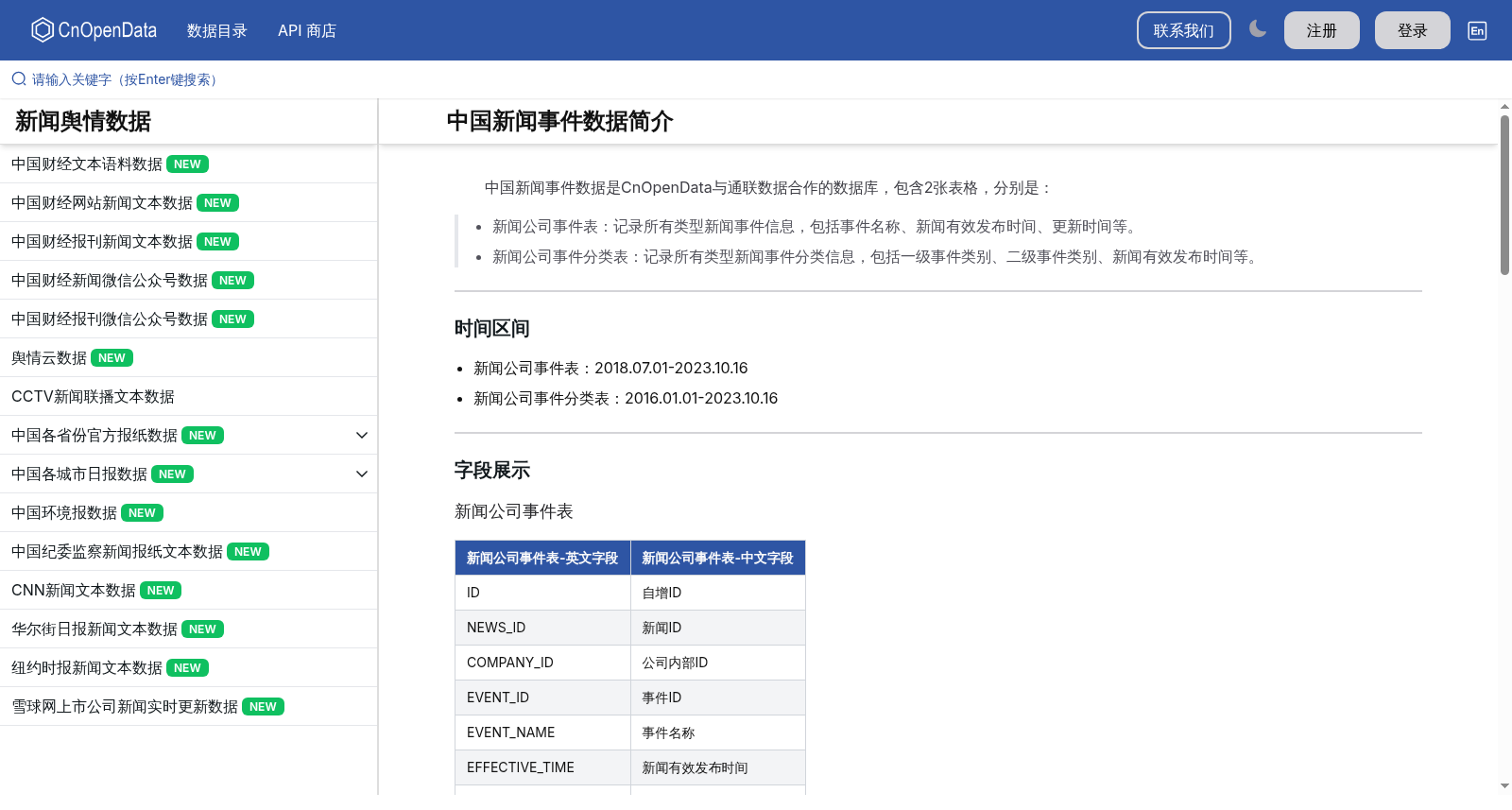Click the search magnifier icon
Image resolution: width=1512 pixels, height=810 pixels.
(18, 79)
